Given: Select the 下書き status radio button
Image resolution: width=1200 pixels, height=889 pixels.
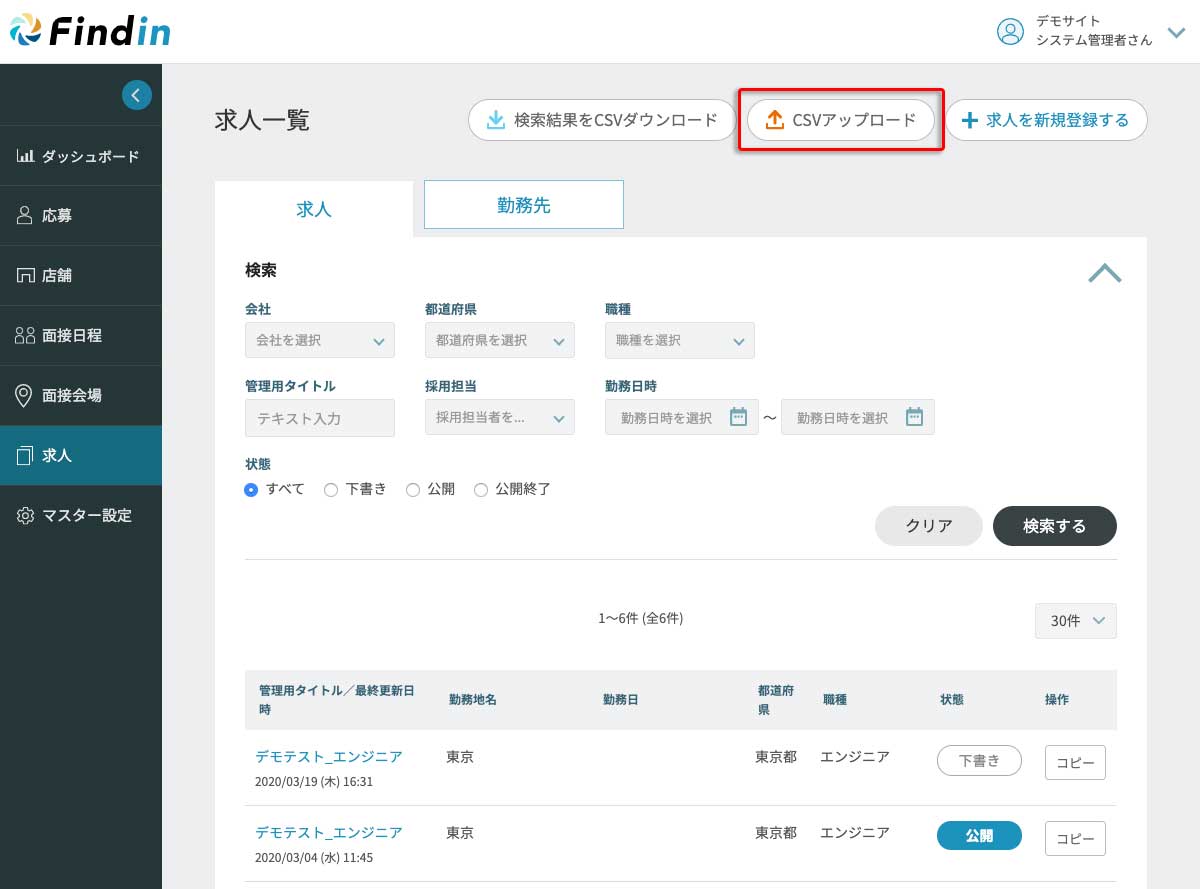Looking at the screenshot, I should pyautogui.click(x=331, y=490).
